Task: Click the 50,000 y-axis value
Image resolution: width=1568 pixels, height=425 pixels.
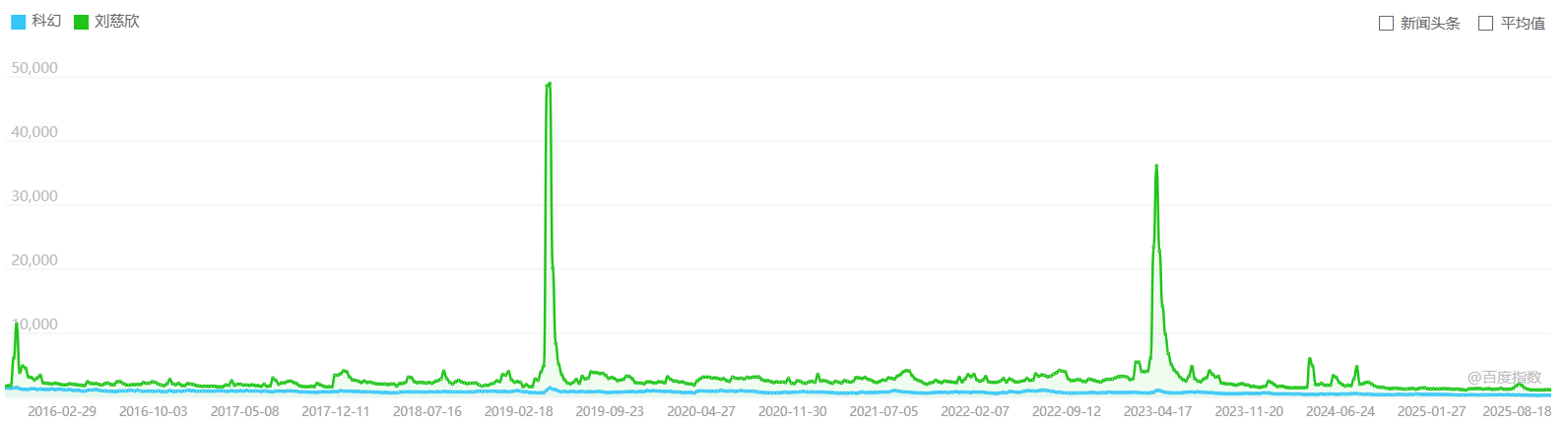Action: pyautogui.click(x=34, y=68)
